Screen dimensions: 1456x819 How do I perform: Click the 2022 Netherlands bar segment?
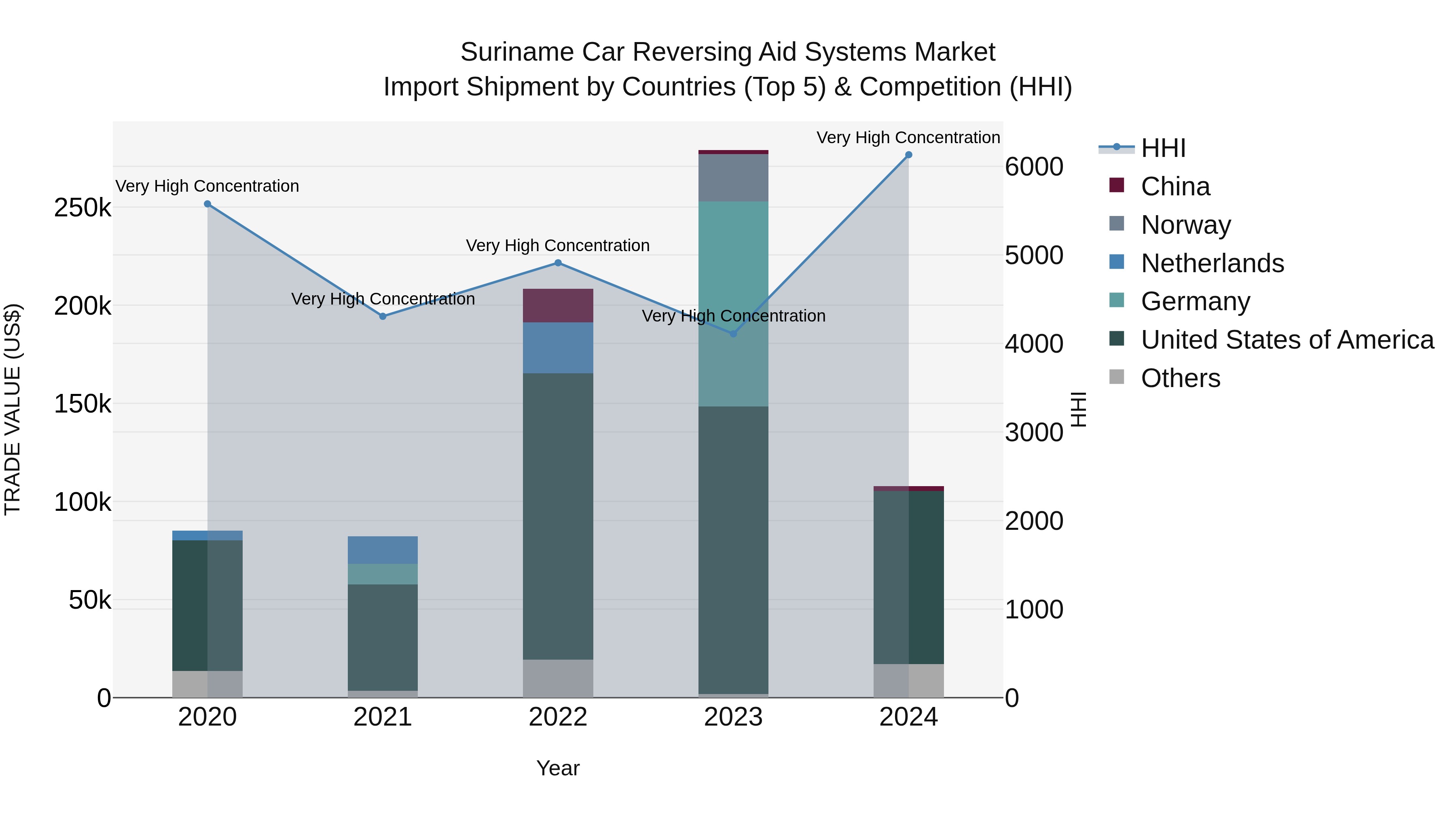558,348
